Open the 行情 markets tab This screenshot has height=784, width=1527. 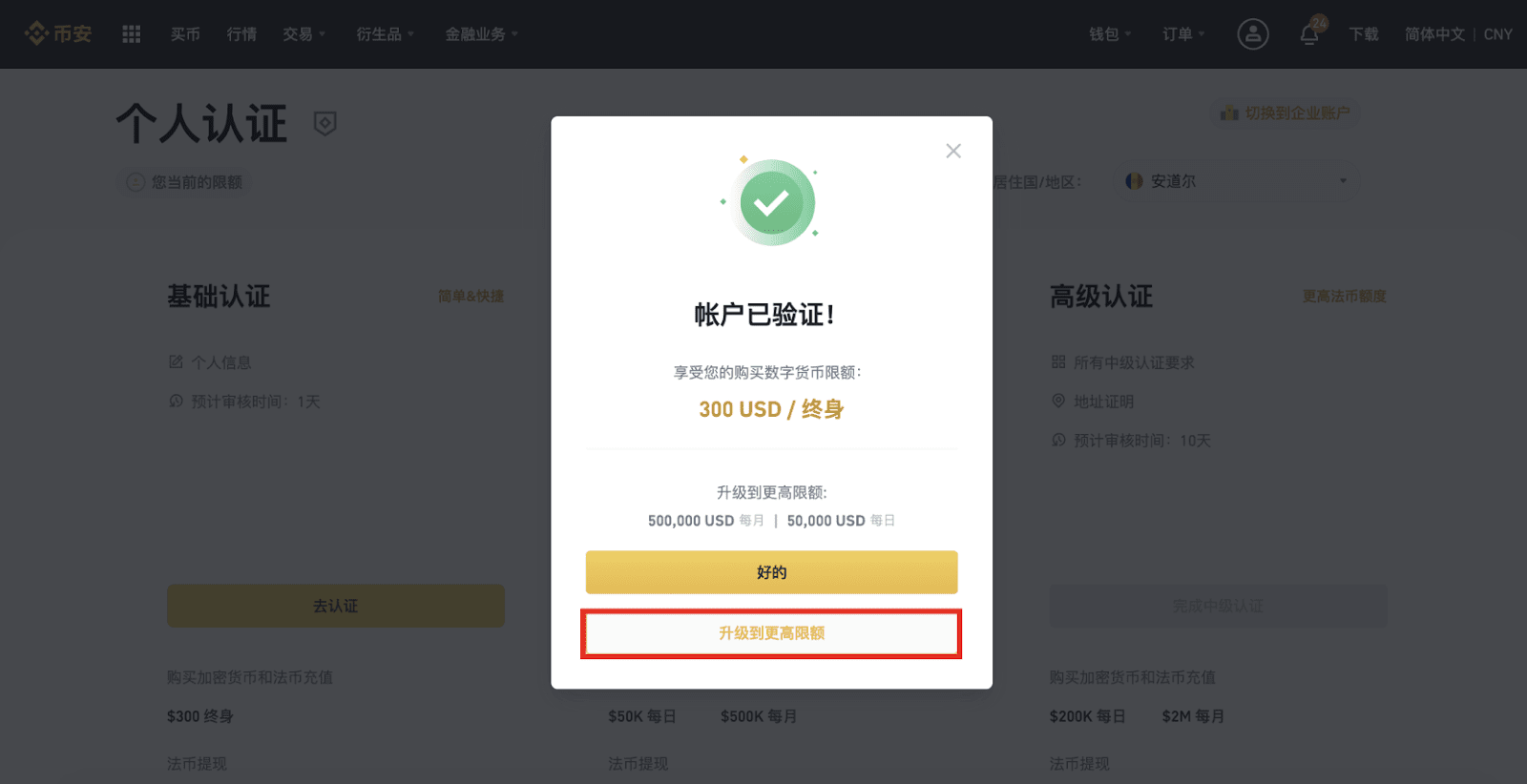(x=241, y=34)
